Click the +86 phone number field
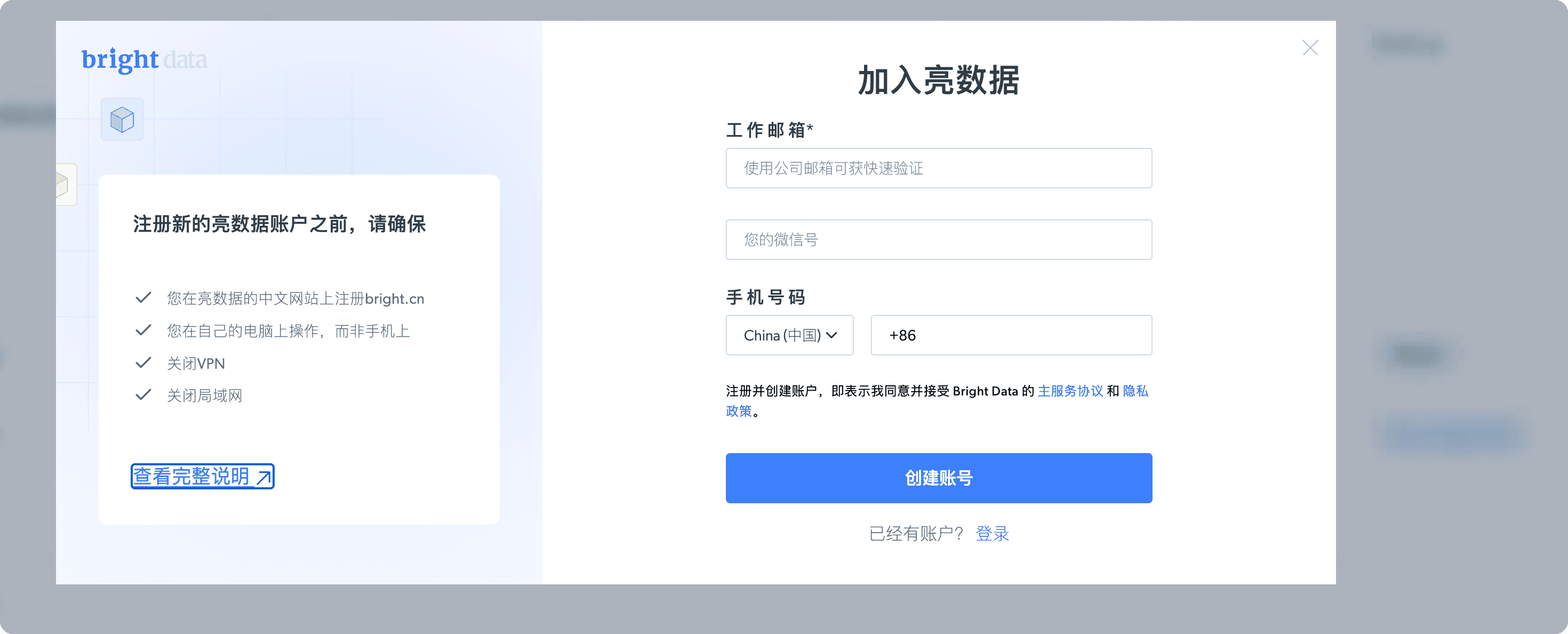 [x=1011, y=335]
